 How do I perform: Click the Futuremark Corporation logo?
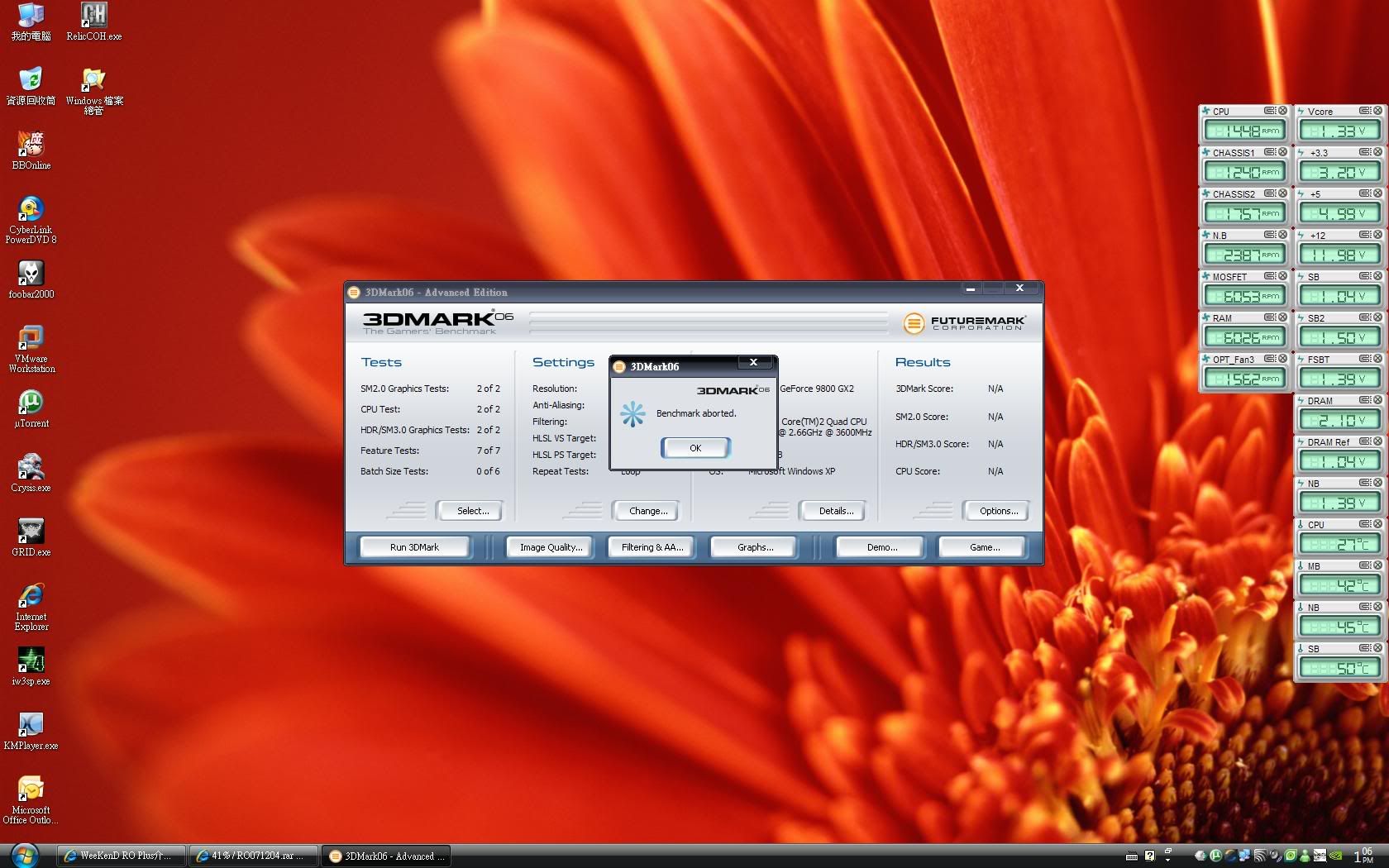pos(964,322)
